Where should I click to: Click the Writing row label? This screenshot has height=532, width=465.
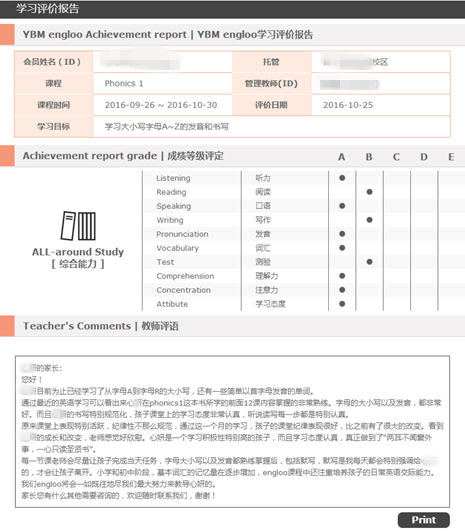170,220
